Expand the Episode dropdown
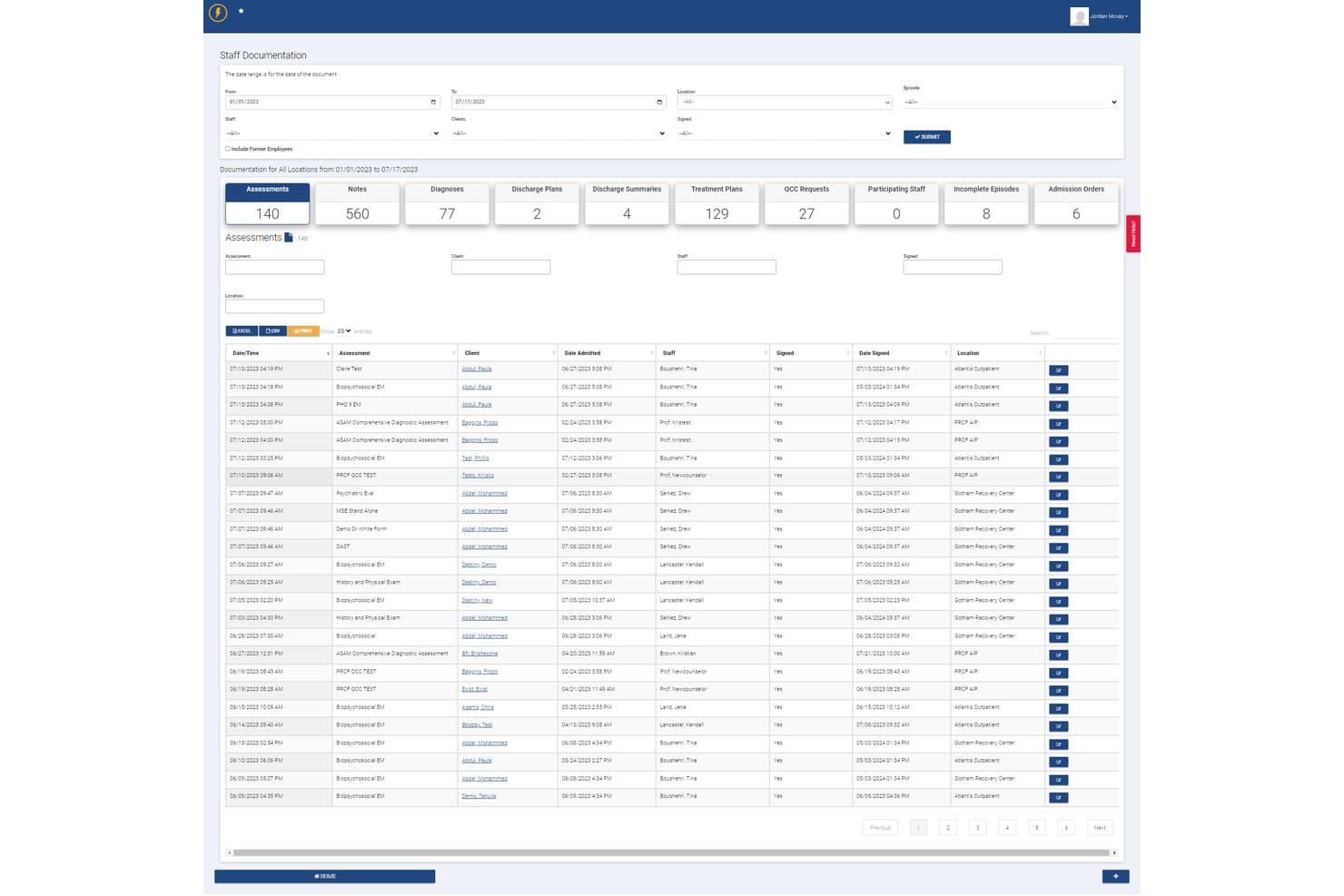The height and width of the screenshot is (896, 1344). pos(1011,102)
